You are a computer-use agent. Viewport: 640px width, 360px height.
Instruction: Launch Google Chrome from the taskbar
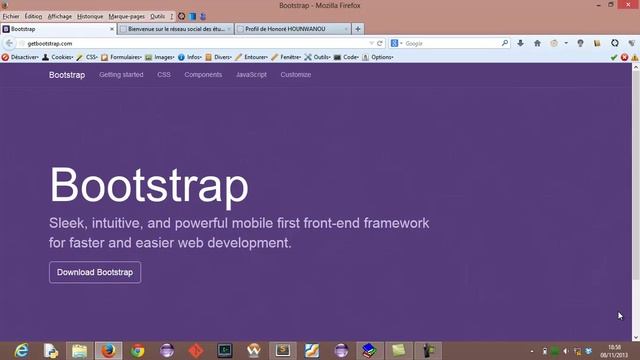coord(138,351)
